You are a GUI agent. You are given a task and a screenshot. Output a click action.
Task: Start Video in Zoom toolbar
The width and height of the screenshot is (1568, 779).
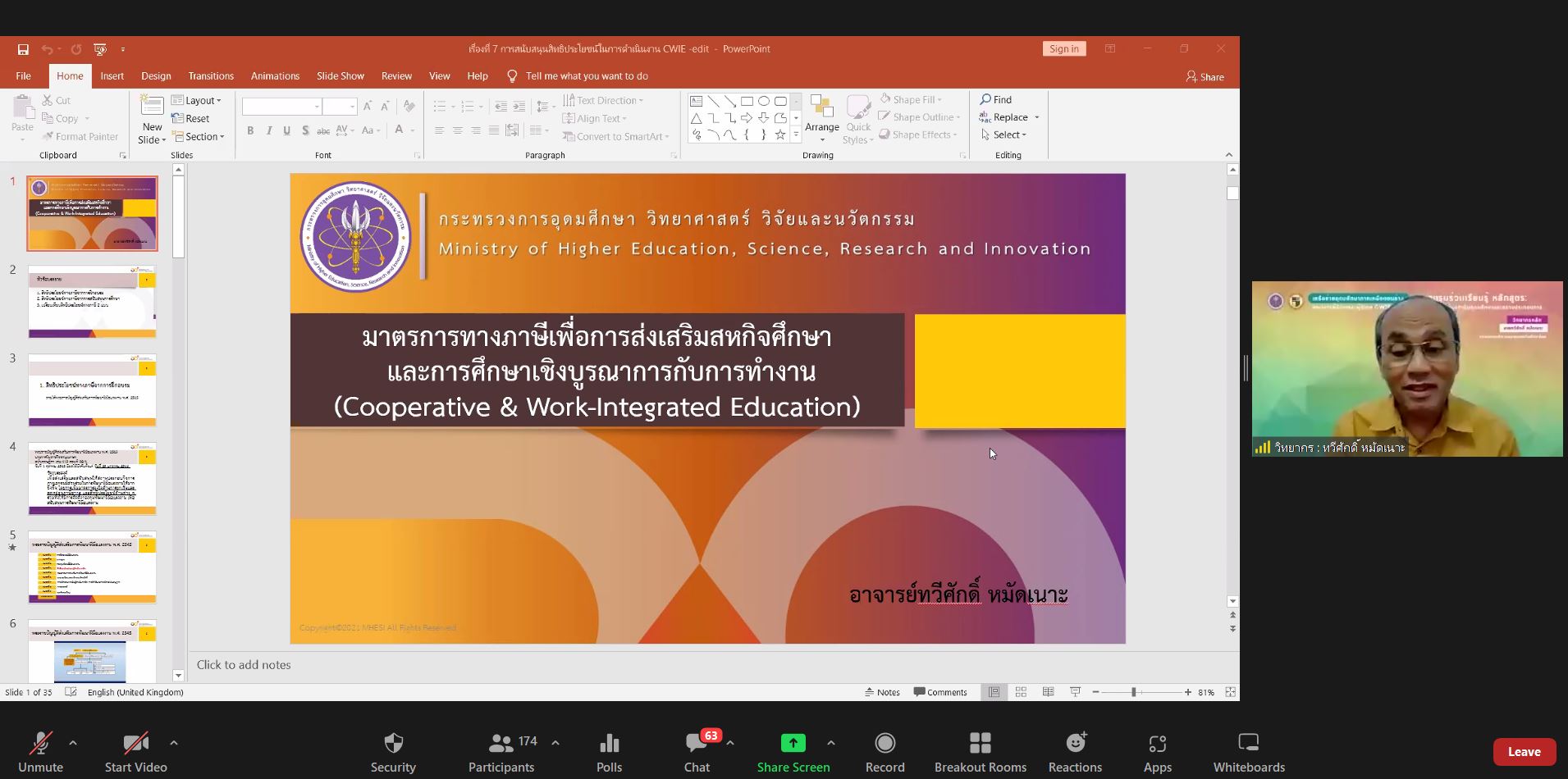point(135,753)
